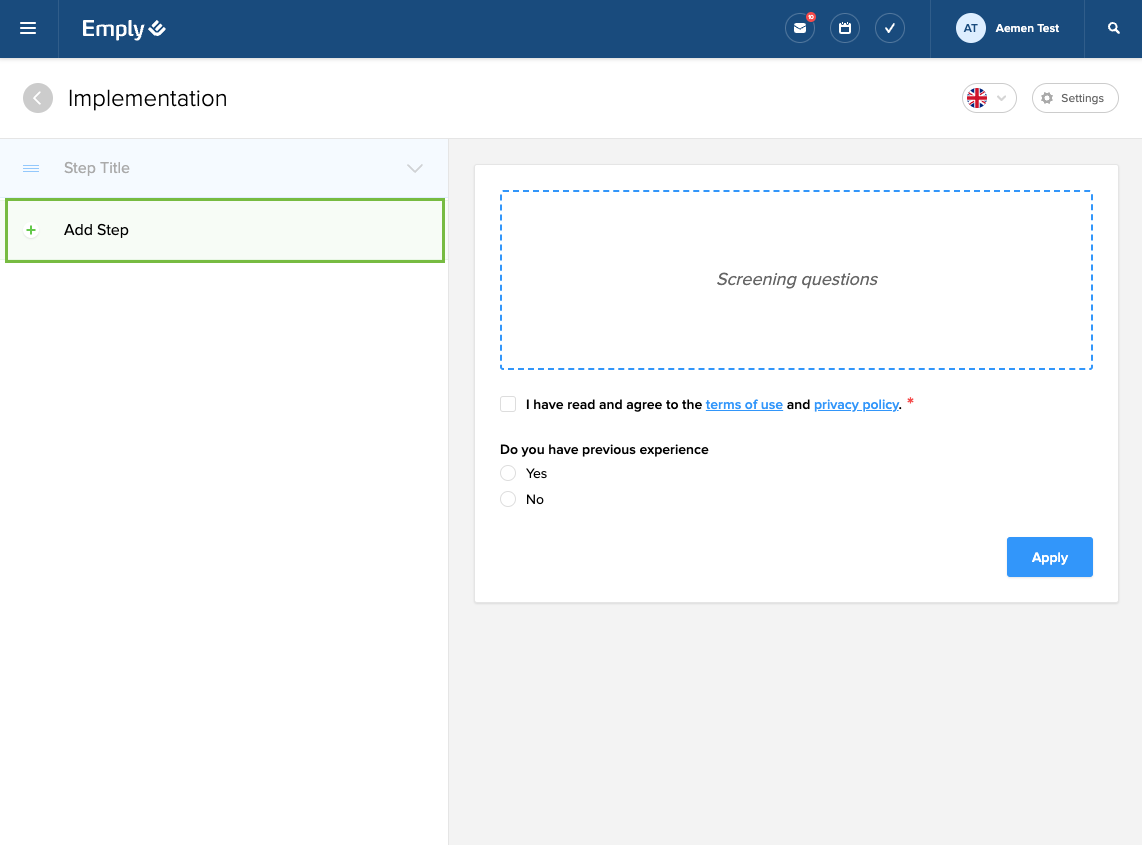Open the hamburger main menu

coord(28,29)
